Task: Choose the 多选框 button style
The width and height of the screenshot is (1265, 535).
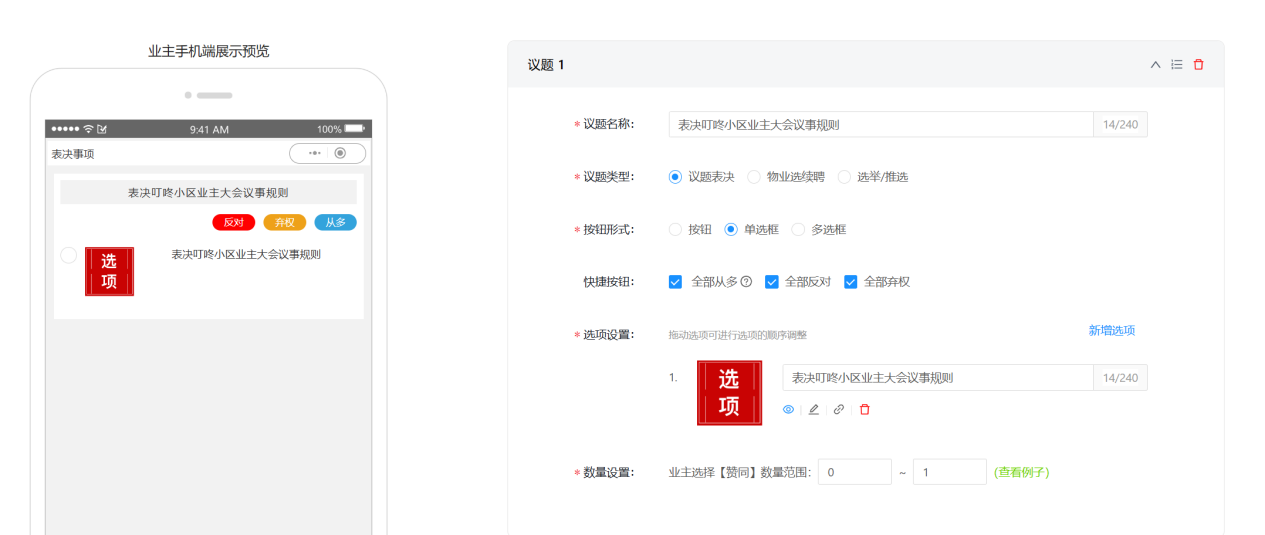Action: pyautogui.click(x=798, y=230)
